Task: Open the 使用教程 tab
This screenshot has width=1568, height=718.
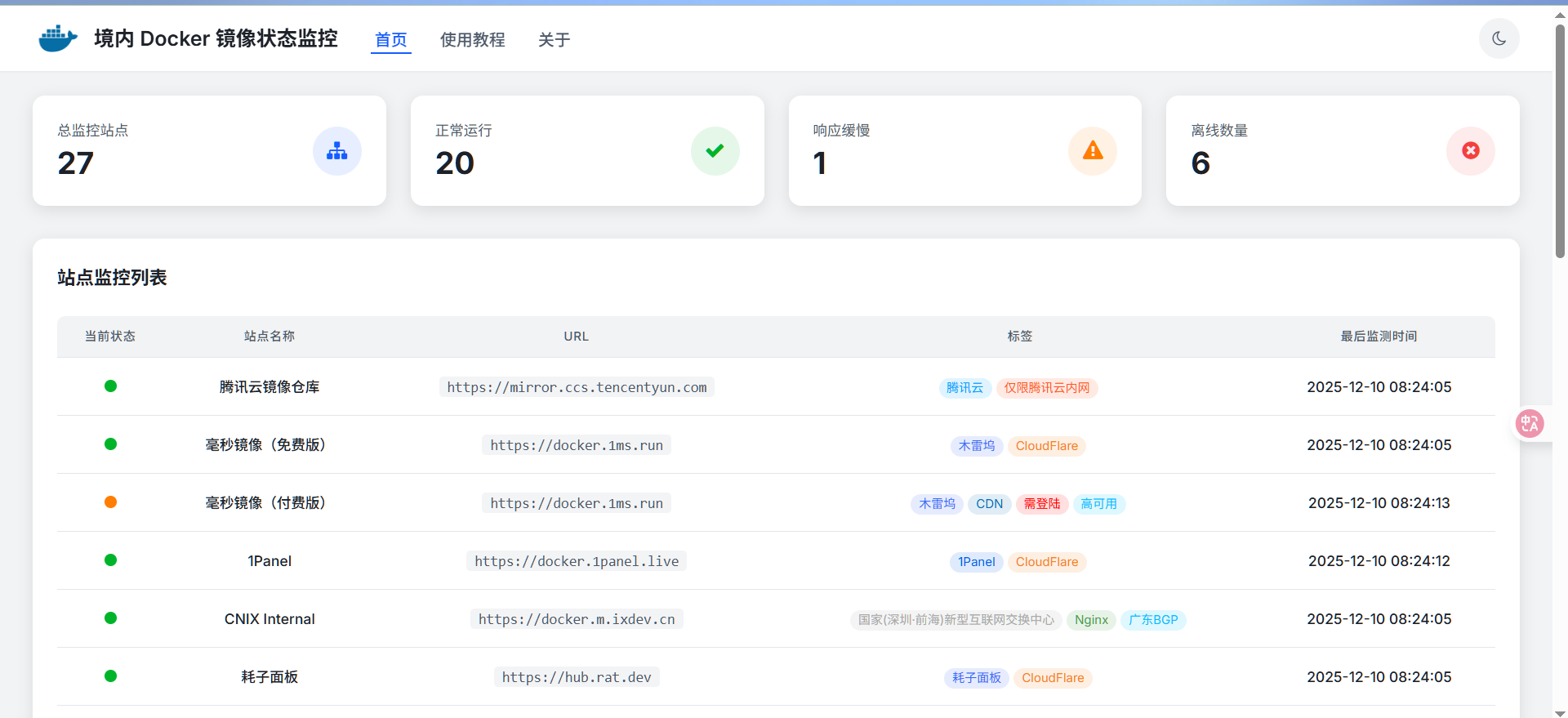Action: [x=473, y=40]
